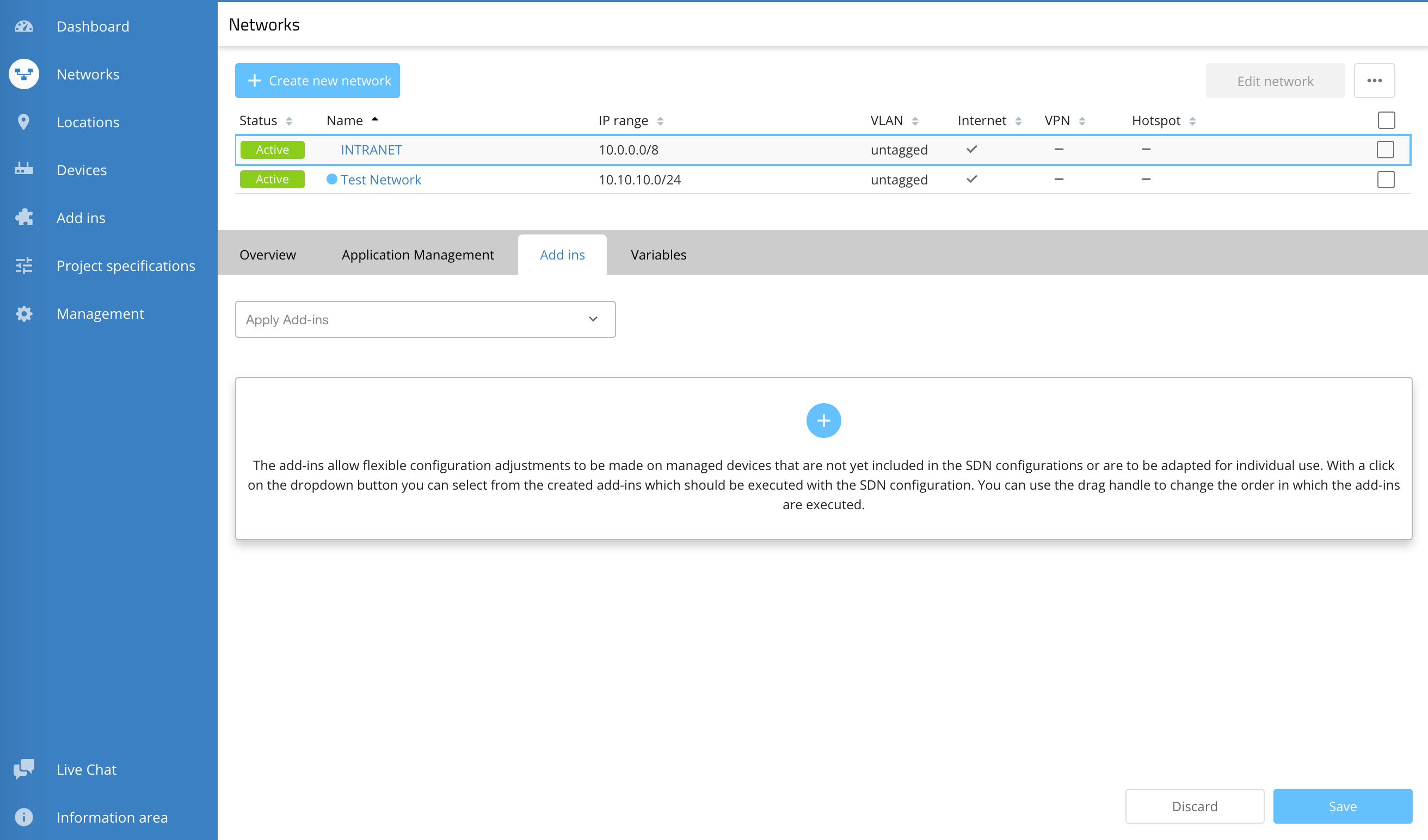Click the Locations pin icon

24,122
